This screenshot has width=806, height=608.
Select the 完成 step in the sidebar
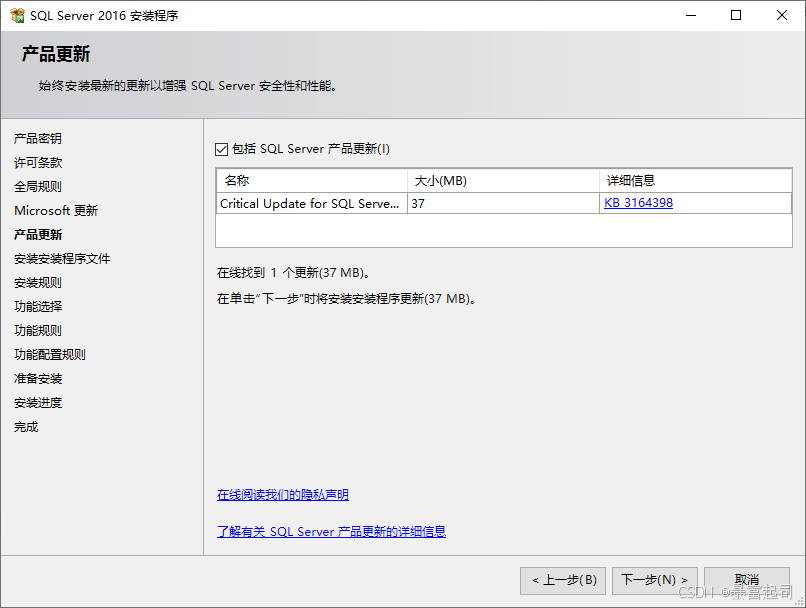pyautogui.click(x=26, y=427)
